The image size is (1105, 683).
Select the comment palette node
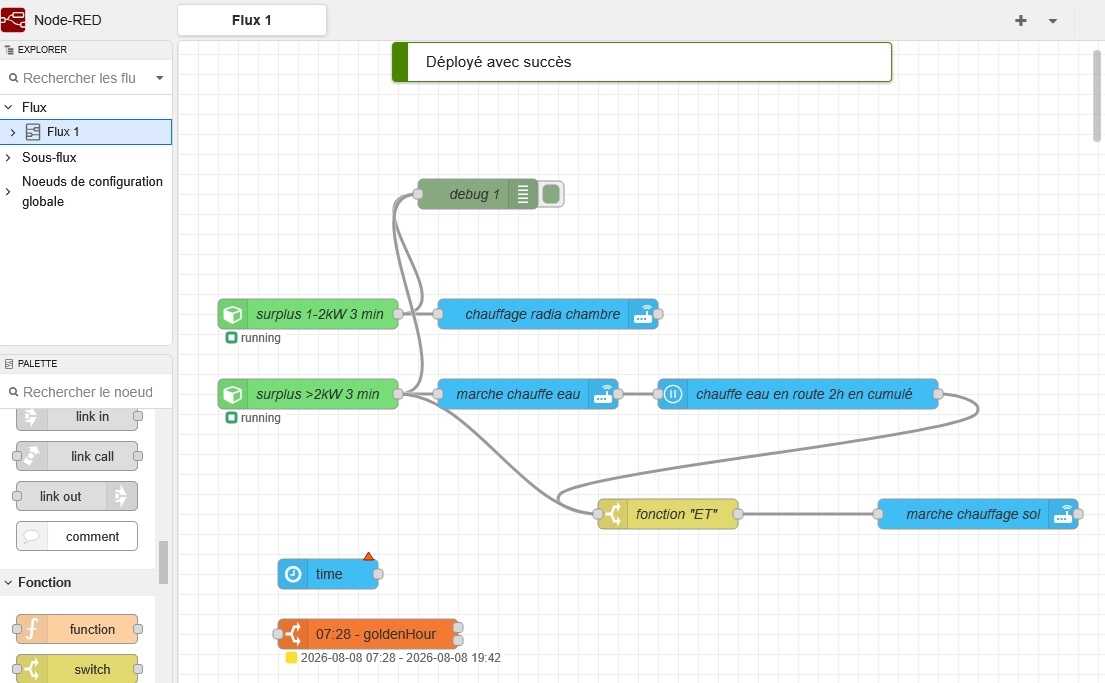(x=76, y=536)
